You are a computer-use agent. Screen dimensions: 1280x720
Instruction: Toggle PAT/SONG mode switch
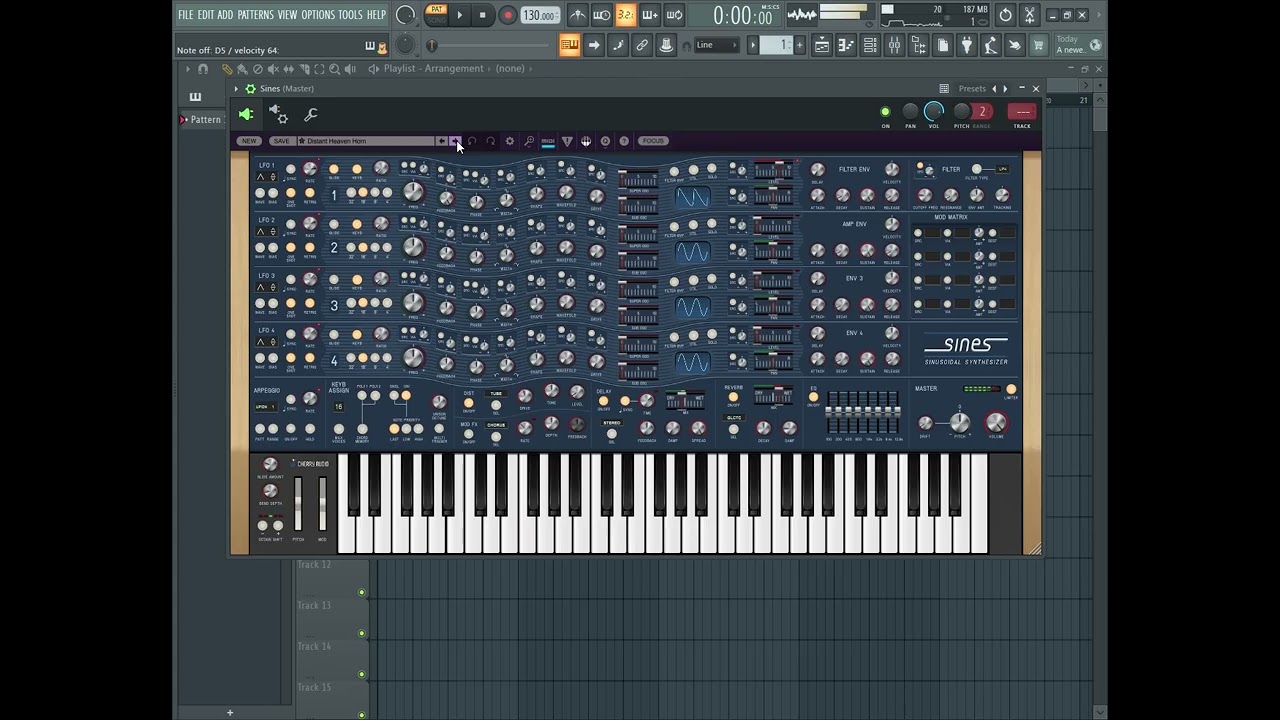coord(436,14)
